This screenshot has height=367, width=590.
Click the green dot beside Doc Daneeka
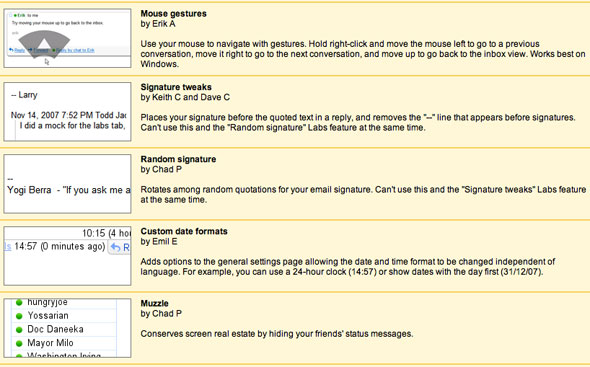point(19,330)
